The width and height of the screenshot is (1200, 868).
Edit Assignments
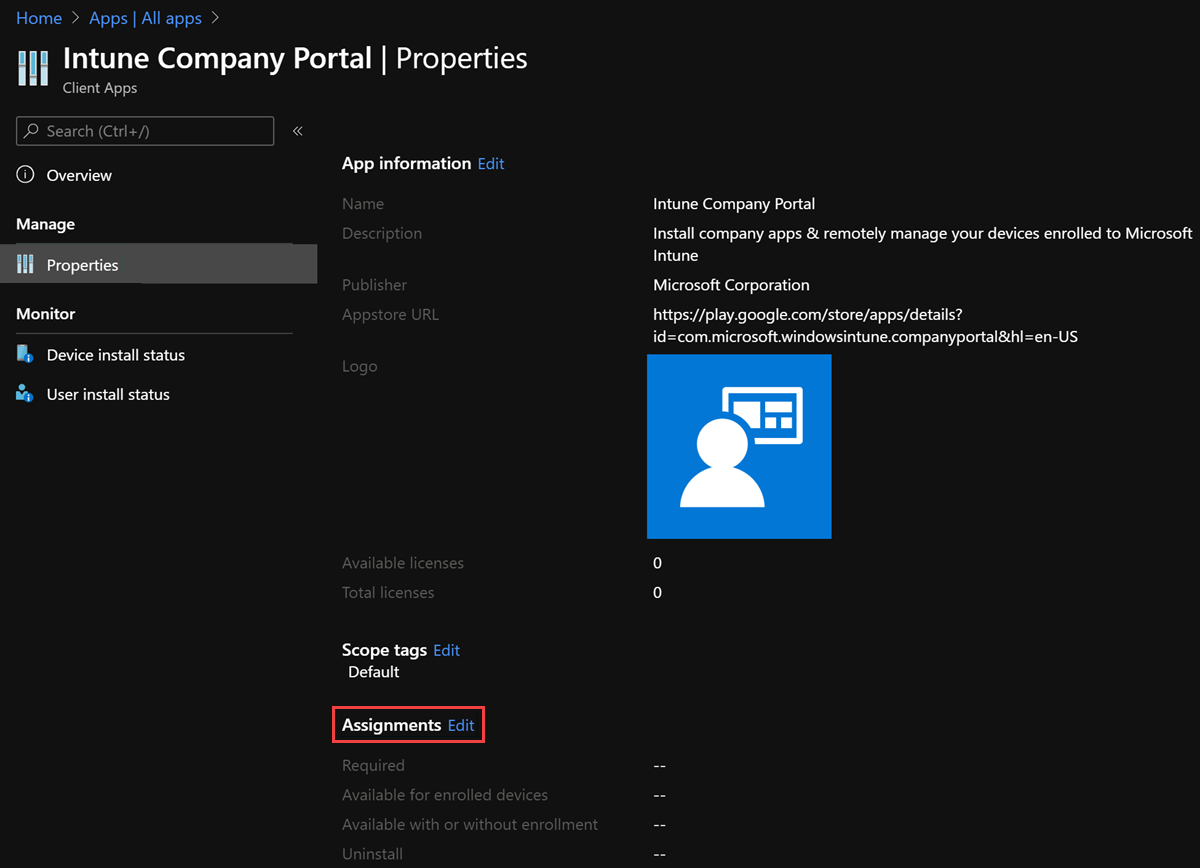(x=461, y=725)
